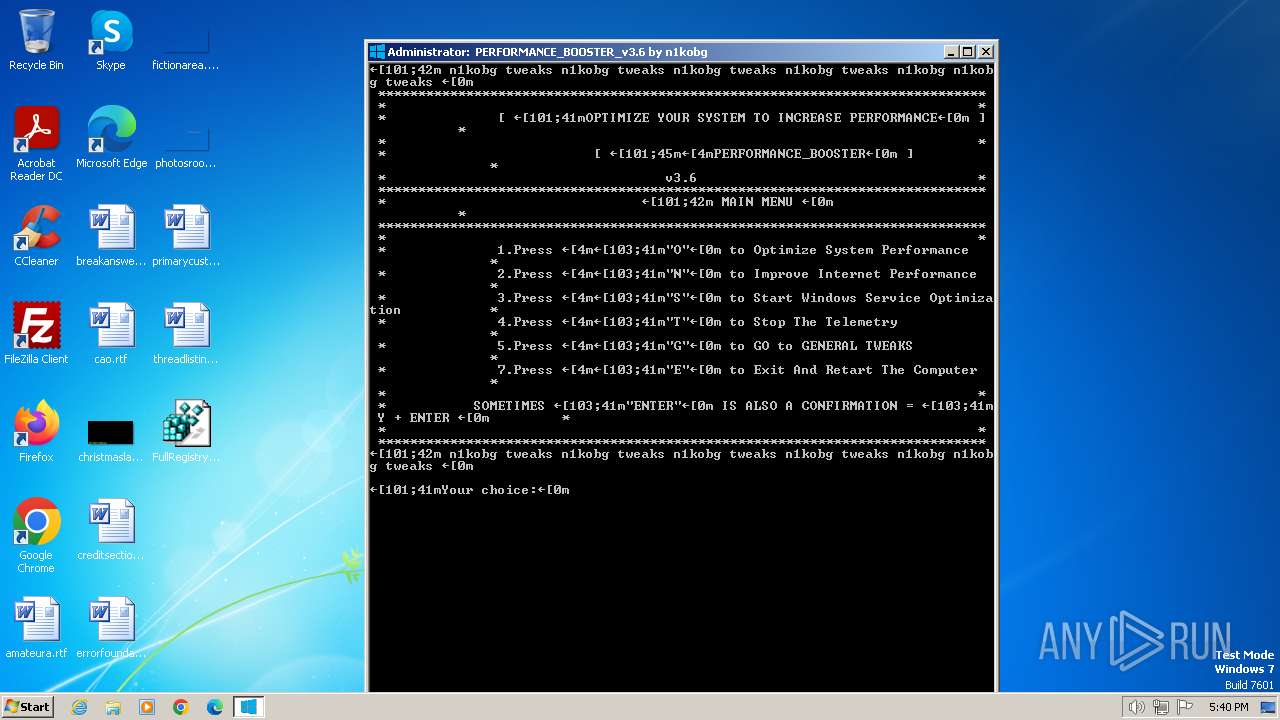Launch Microsoft Edge desktop shortcut

(111, 138)
